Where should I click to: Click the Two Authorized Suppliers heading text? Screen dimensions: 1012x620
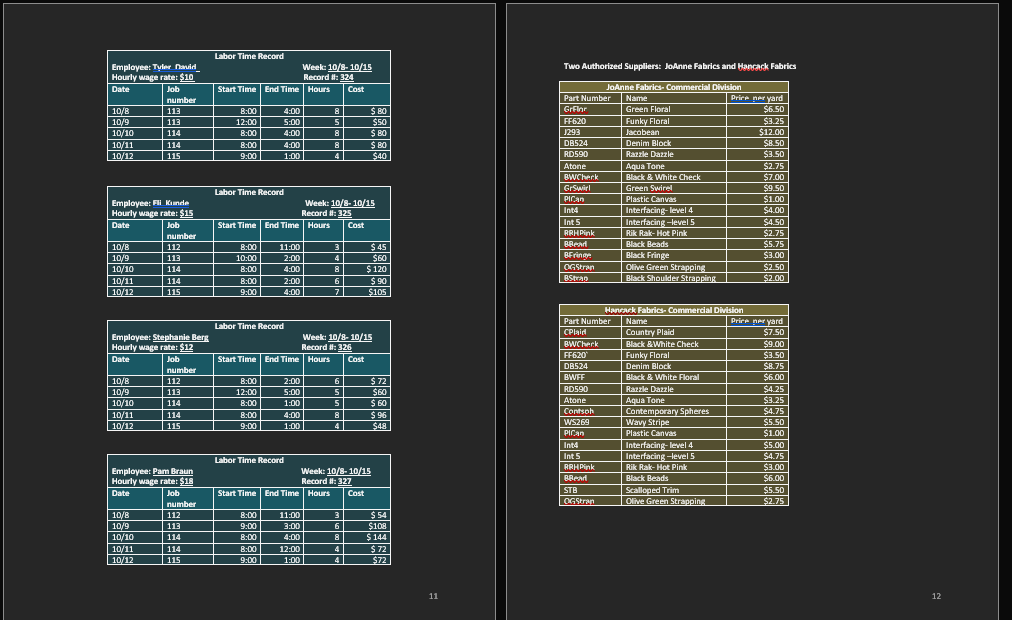679,66
